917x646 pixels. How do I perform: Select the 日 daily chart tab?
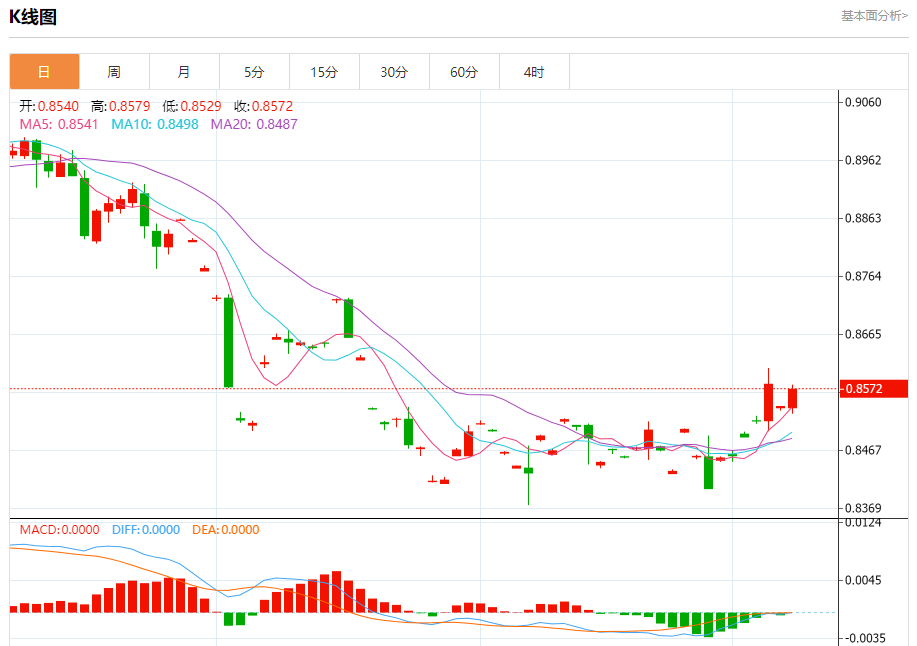click(44, 72)
